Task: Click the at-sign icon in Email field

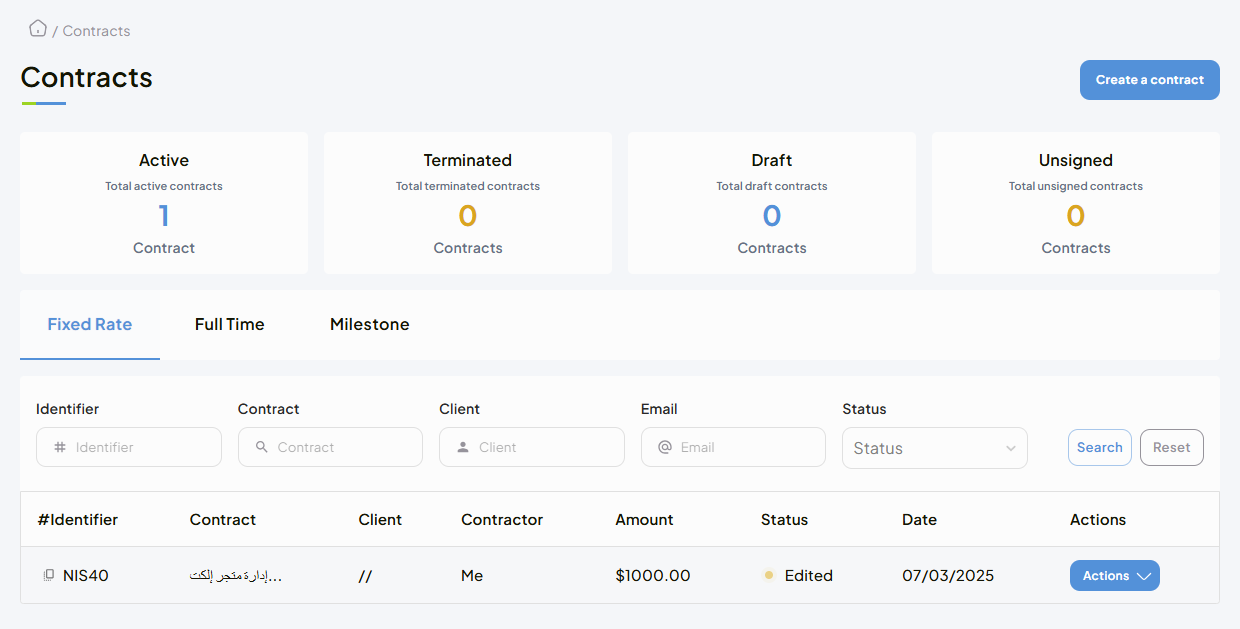Action: pyautogui.click(x=665, y=448)
